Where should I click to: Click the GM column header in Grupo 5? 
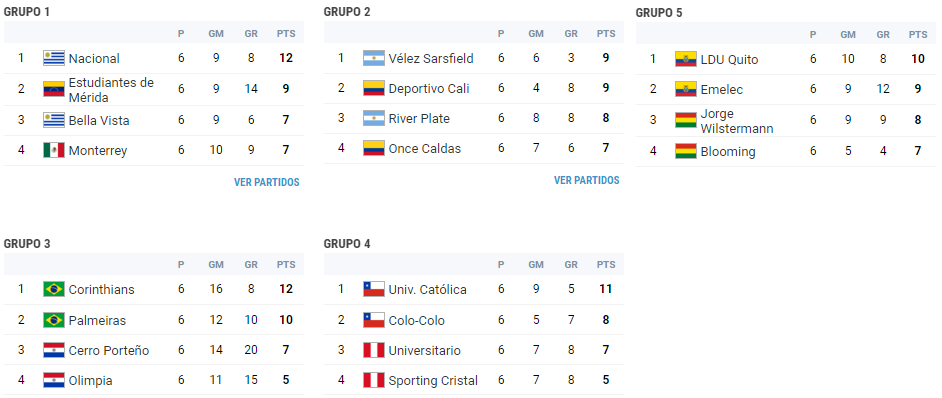(848, 35)
